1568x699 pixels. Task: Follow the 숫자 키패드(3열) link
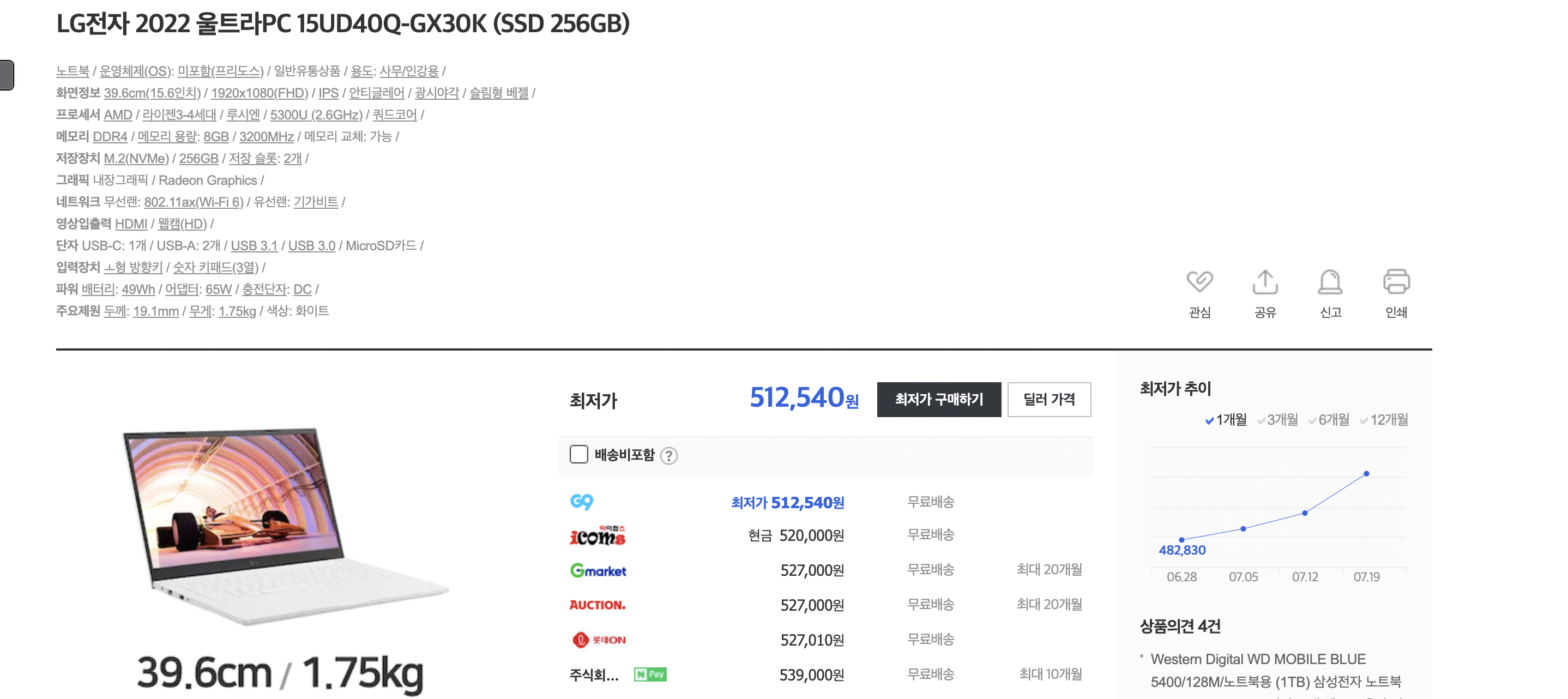pos(215,267)
